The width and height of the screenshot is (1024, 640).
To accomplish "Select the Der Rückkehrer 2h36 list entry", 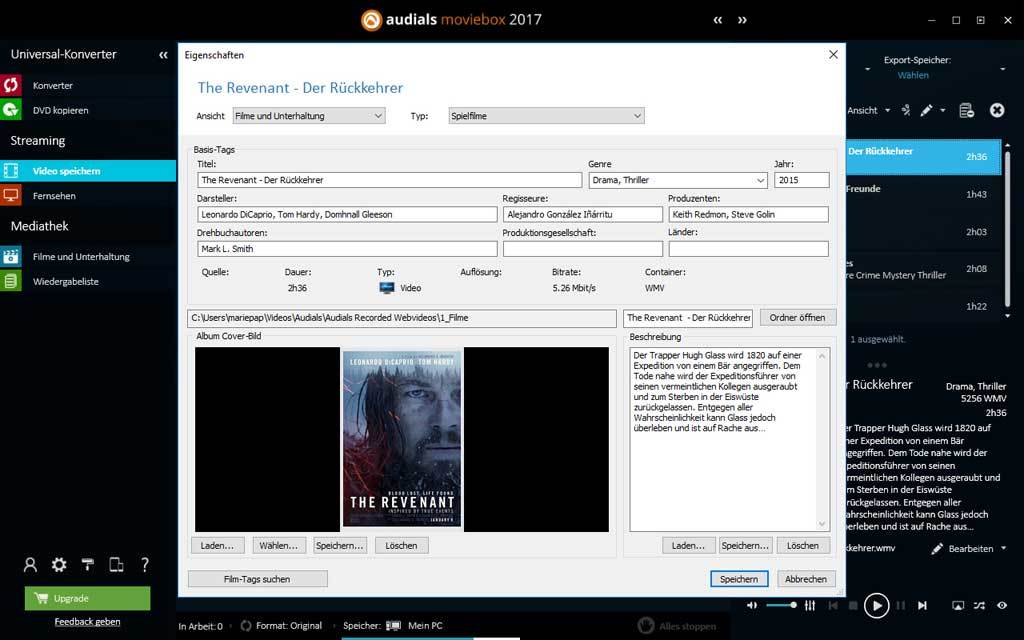I will point(923,157).
